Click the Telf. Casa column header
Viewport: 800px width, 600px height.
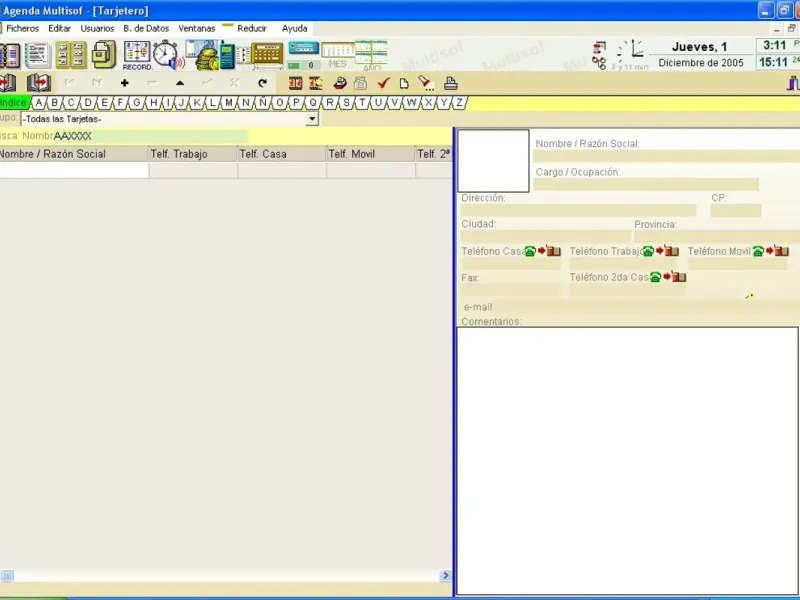pos(282,154)
